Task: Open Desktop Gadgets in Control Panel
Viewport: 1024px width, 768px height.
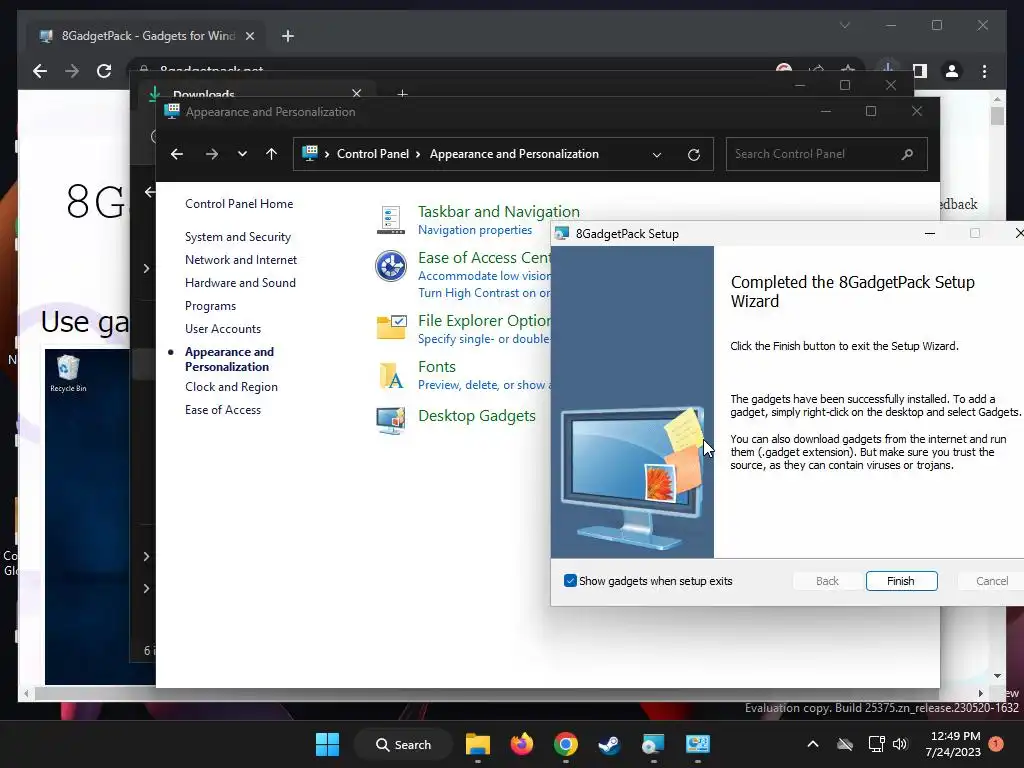Action: coord(477,415)
